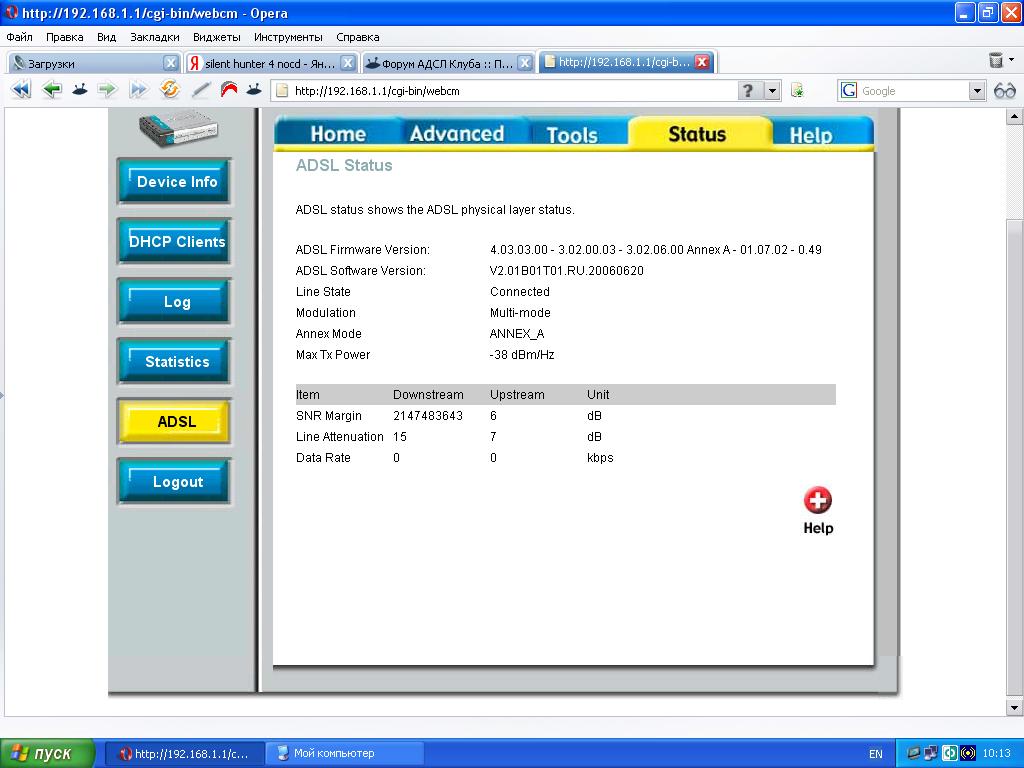Click the Fast Forward navigation icon
The width and height of the screenshot is (1024, 768).
(138, 90)
